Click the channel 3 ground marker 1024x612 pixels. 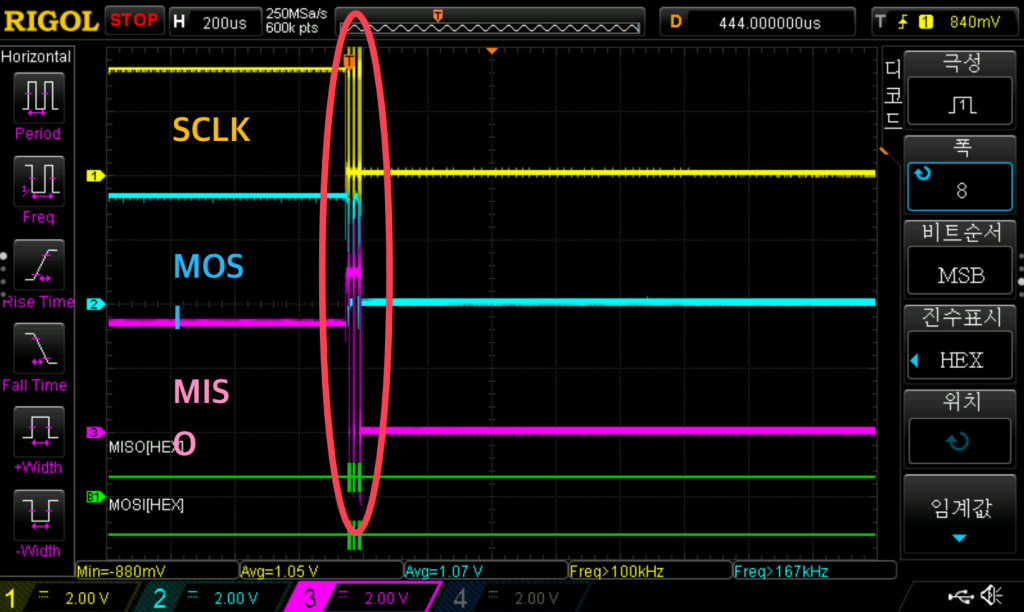point(95,432)
